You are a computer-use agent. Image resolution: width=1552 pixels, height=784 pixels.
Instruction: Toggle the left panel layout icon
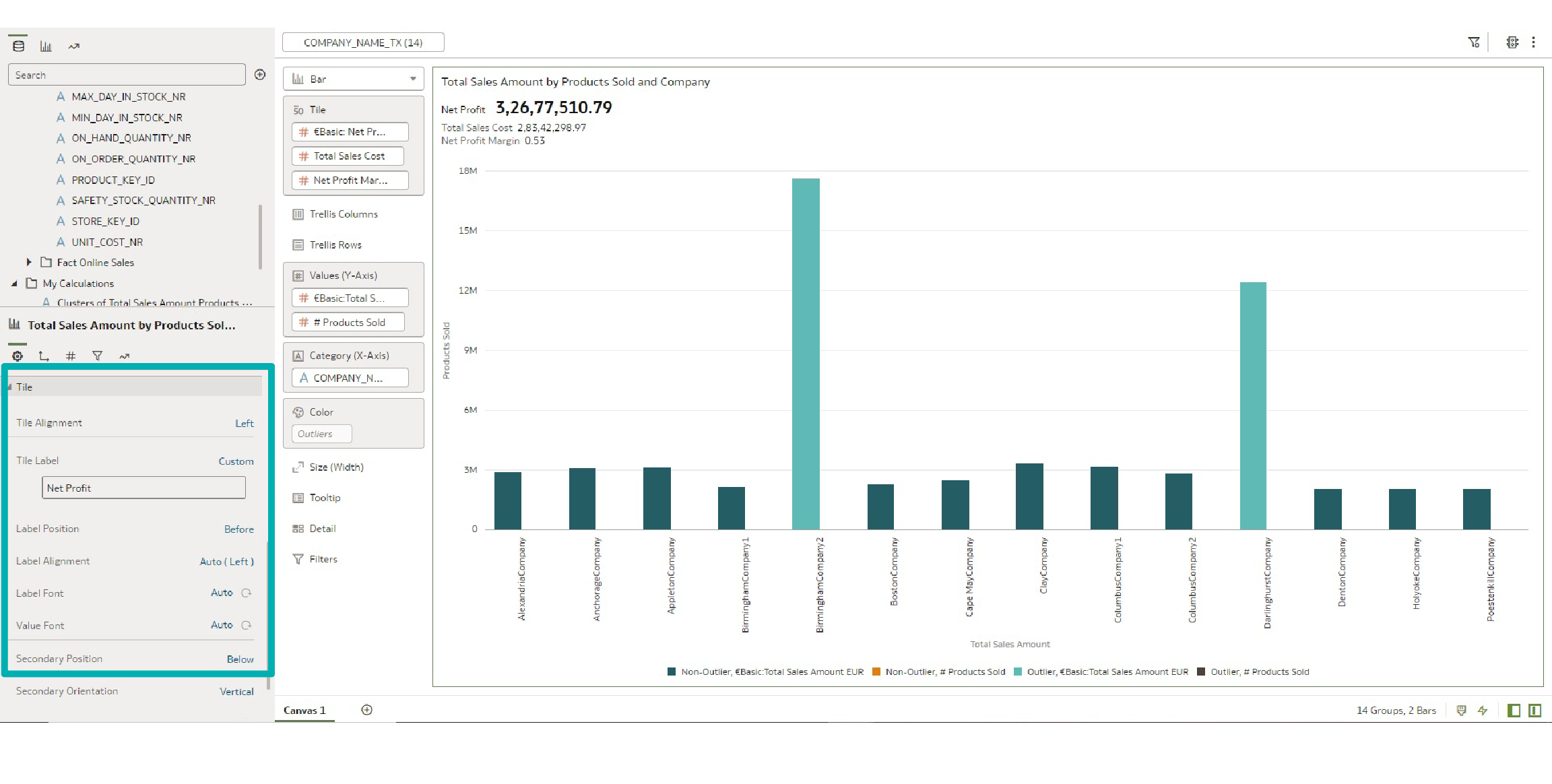pos(1514,711)
